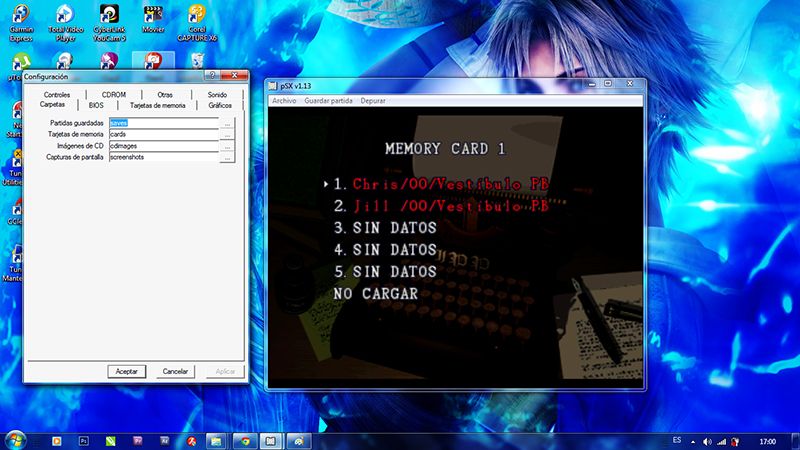Click the Tarjetas de memoria folder field
The height and width of the screenshot is (450, 800).
pos(164,134)
